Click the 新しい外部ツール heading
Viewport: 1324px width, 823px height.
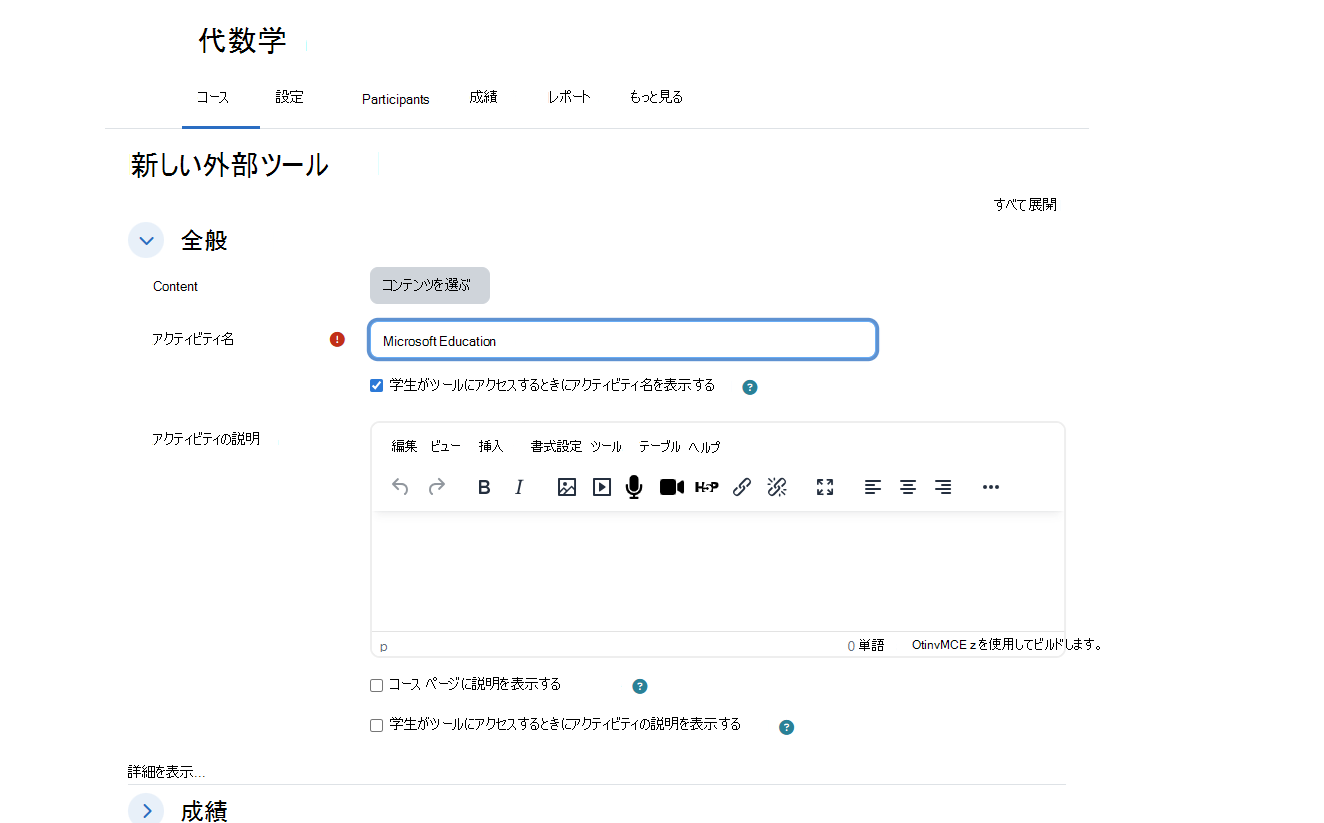[229, 166]
